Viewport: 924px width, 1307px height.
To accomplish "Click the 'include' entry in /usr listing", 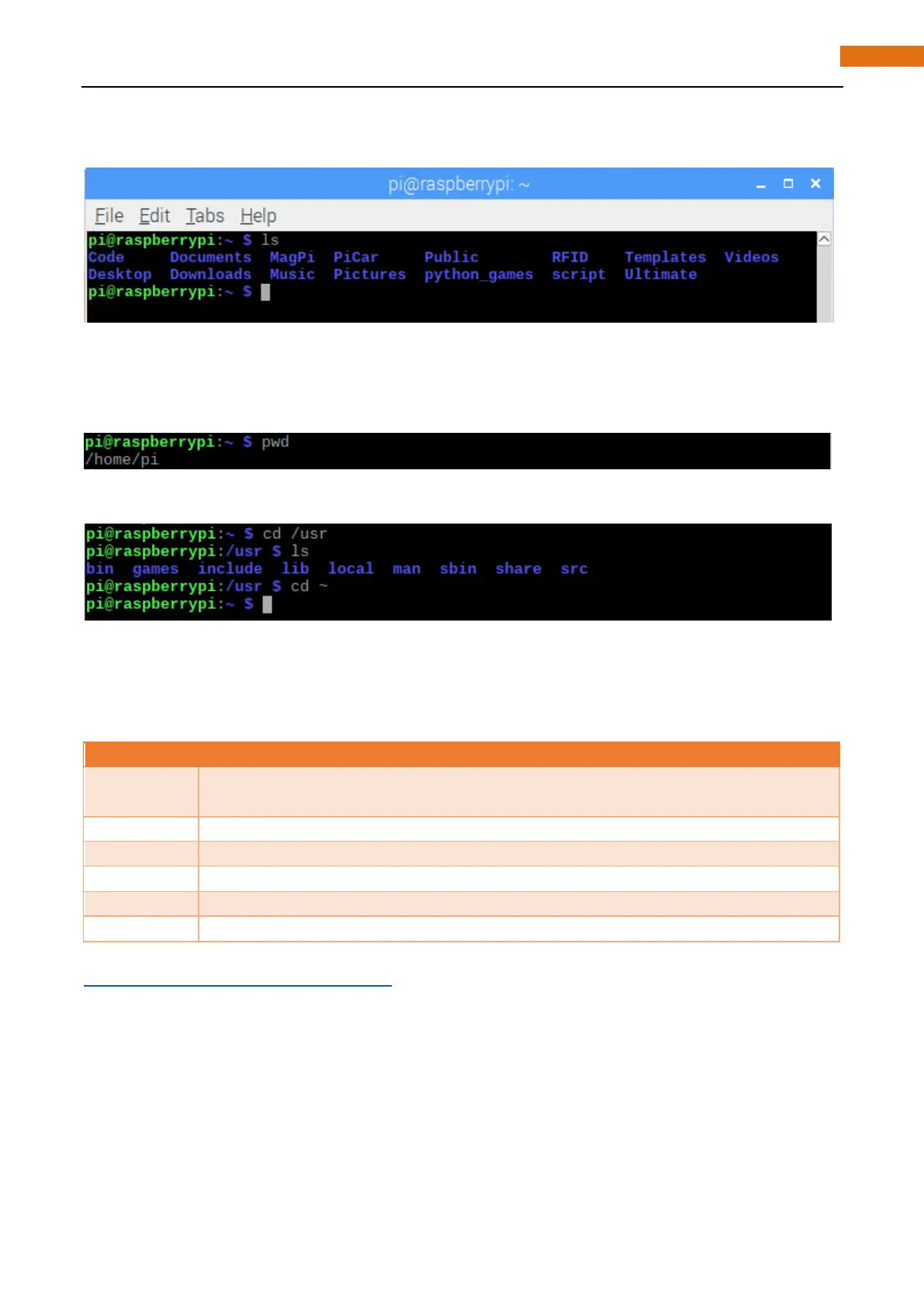I will point(230,569).
